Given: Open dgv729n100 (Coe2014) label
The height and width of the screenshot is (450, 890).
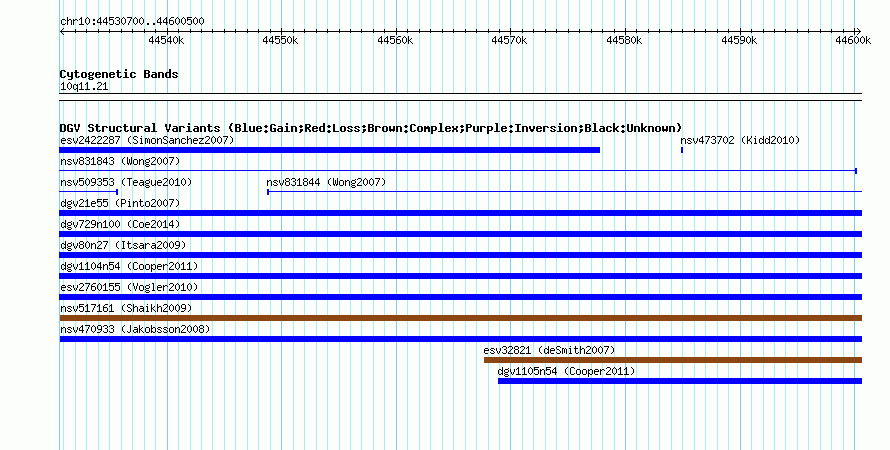Looking at the screenshot, I should (120, 224).
